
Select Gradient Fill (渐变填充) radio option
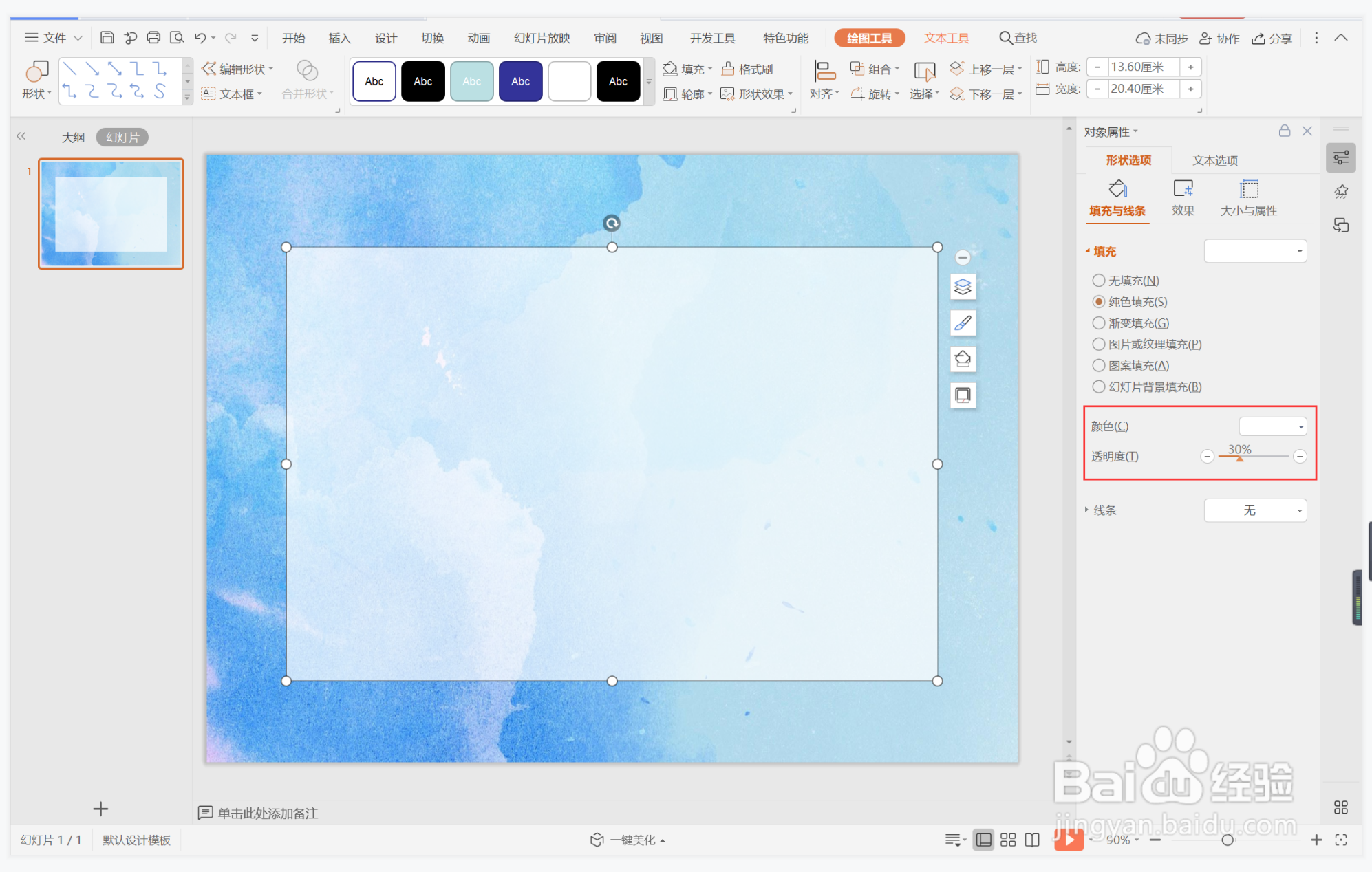point(1099,323)
